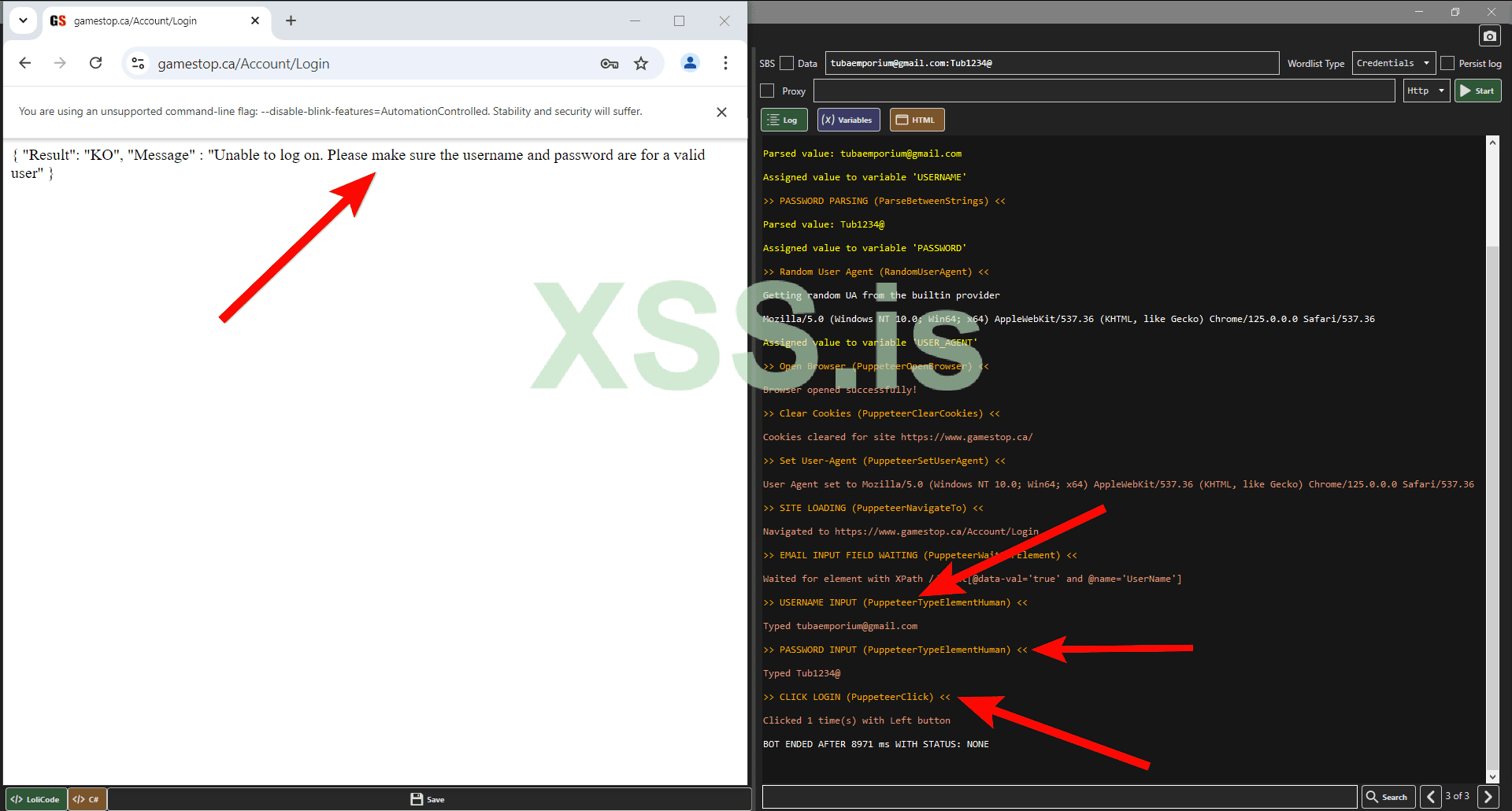Screen dimensions: 1512x811
Task: Click the "Assigned value to variable 'USERNAME'" log line
Action: (x=864, y=177)
